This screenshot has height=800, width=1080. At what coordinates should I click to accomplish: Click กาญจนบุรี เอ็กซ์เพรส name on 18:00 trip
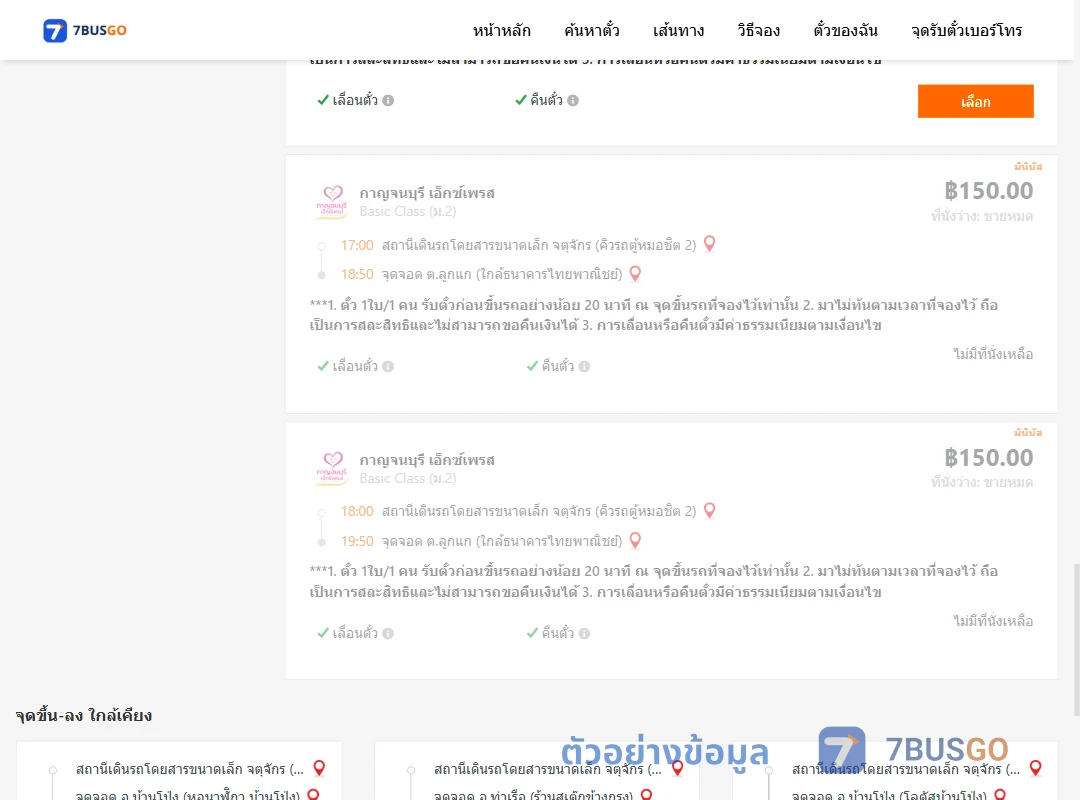(427, 460)
